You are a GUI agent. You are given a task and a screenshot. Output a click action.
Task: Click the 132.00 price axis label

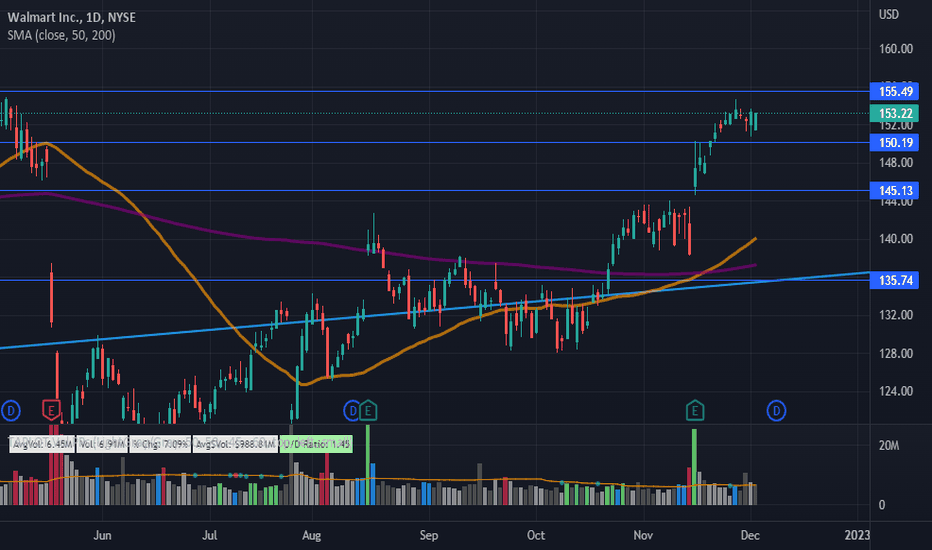(x=896, y=315)
